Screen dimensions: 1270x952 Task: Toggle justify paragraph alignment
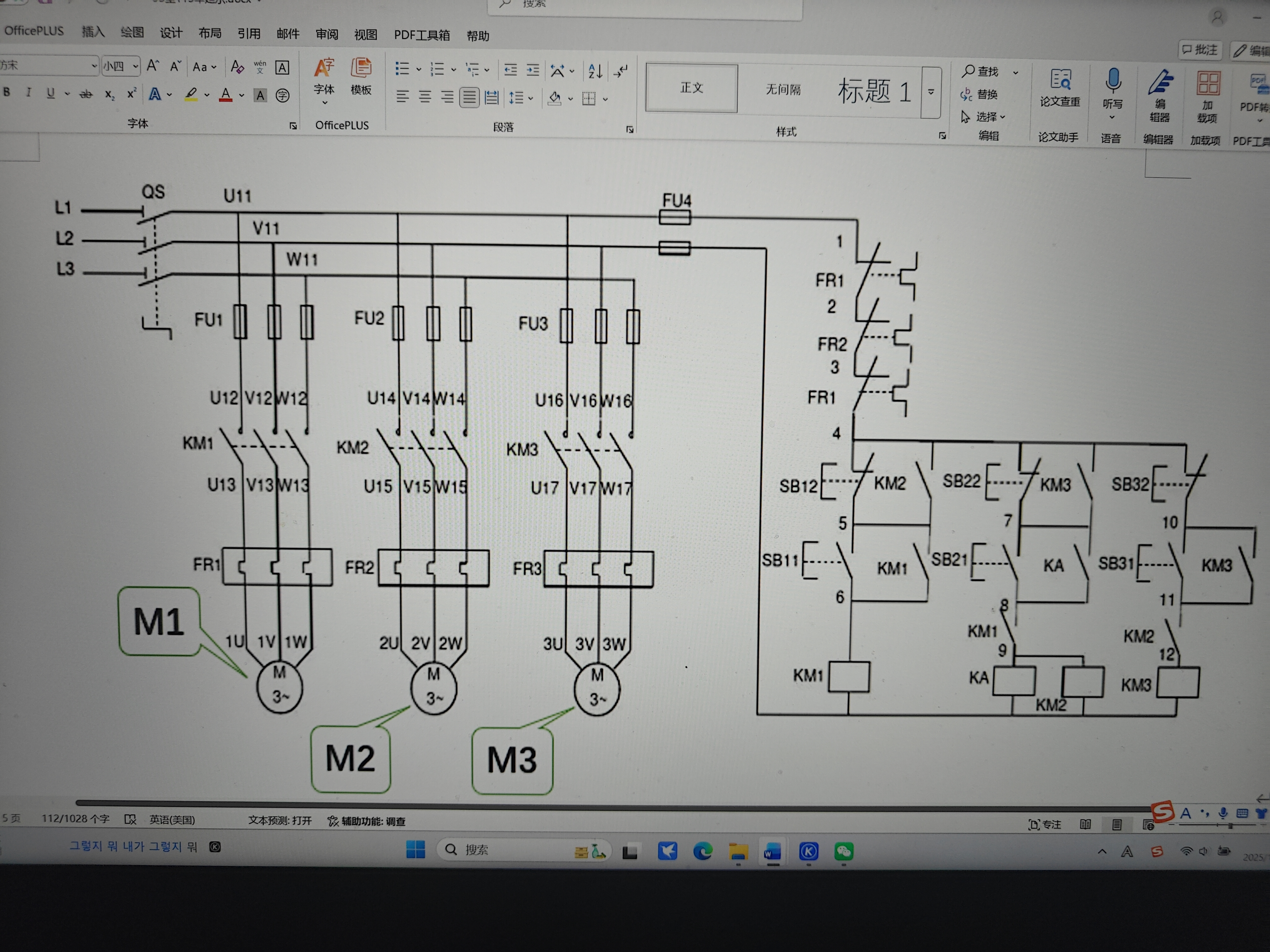pos(469,97)
